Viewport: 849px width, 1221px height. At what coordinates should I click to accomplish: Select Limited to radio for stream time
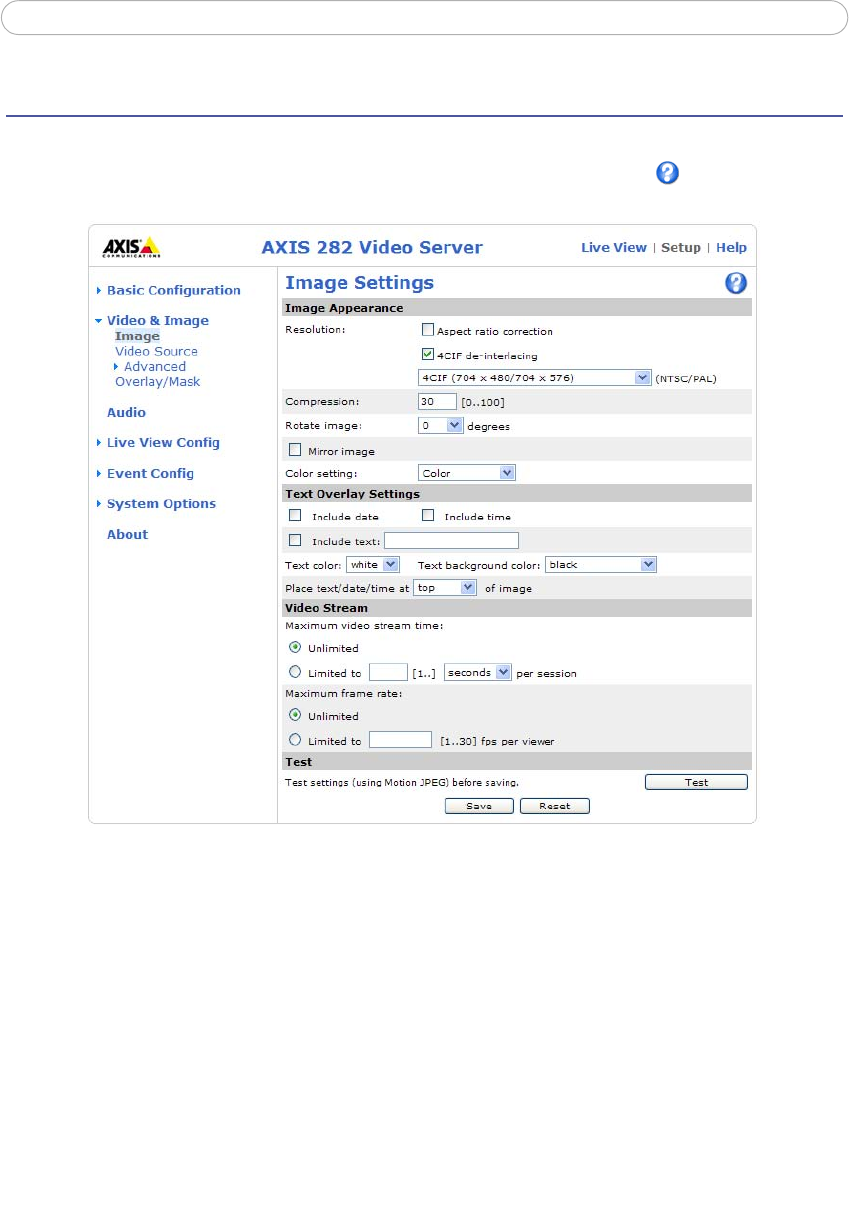click(295, 672)
